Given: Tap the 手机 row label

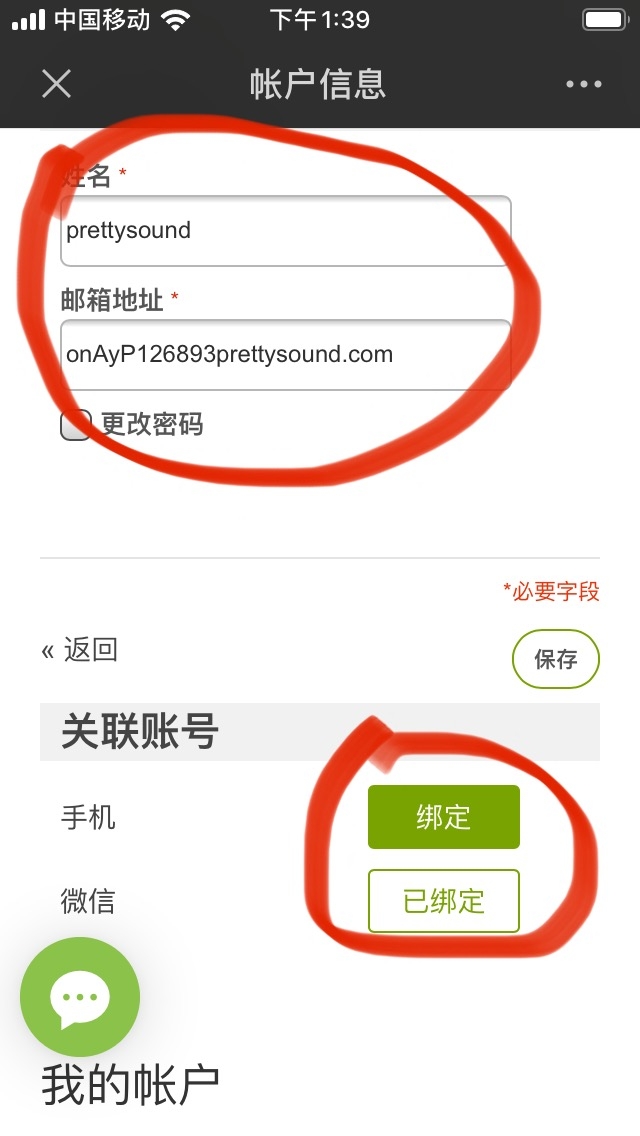Looking at the screenshot, I should pyautogui.click(x=88, y=818).
